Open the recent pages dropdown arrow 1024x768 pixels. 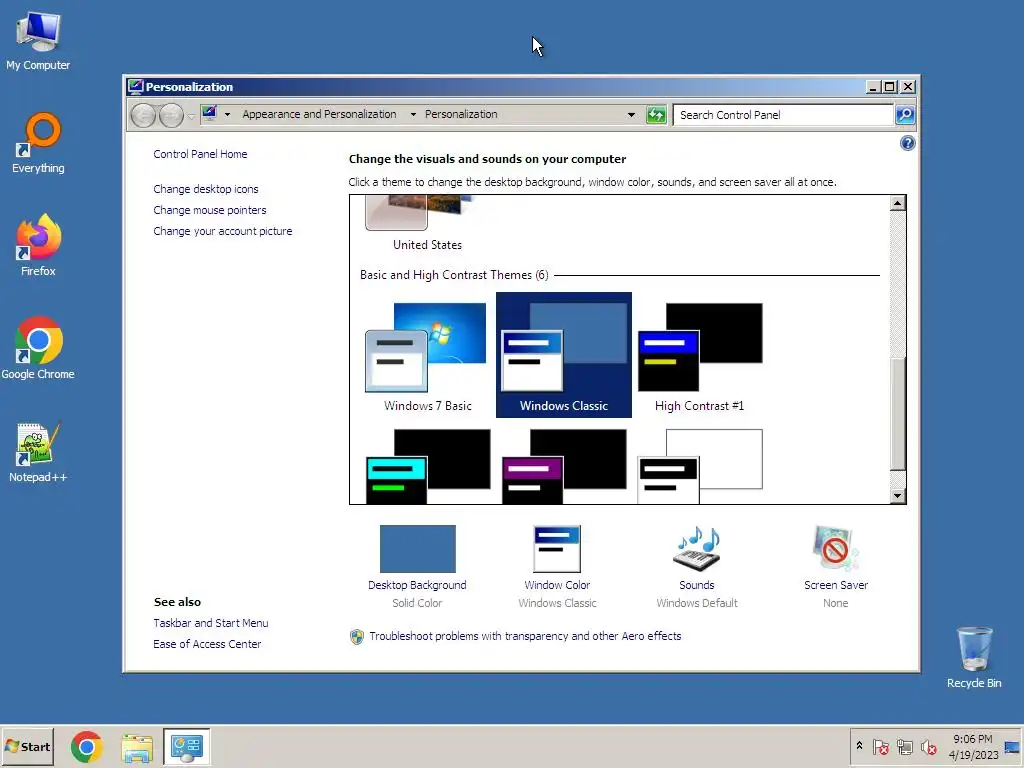(191, 116)
